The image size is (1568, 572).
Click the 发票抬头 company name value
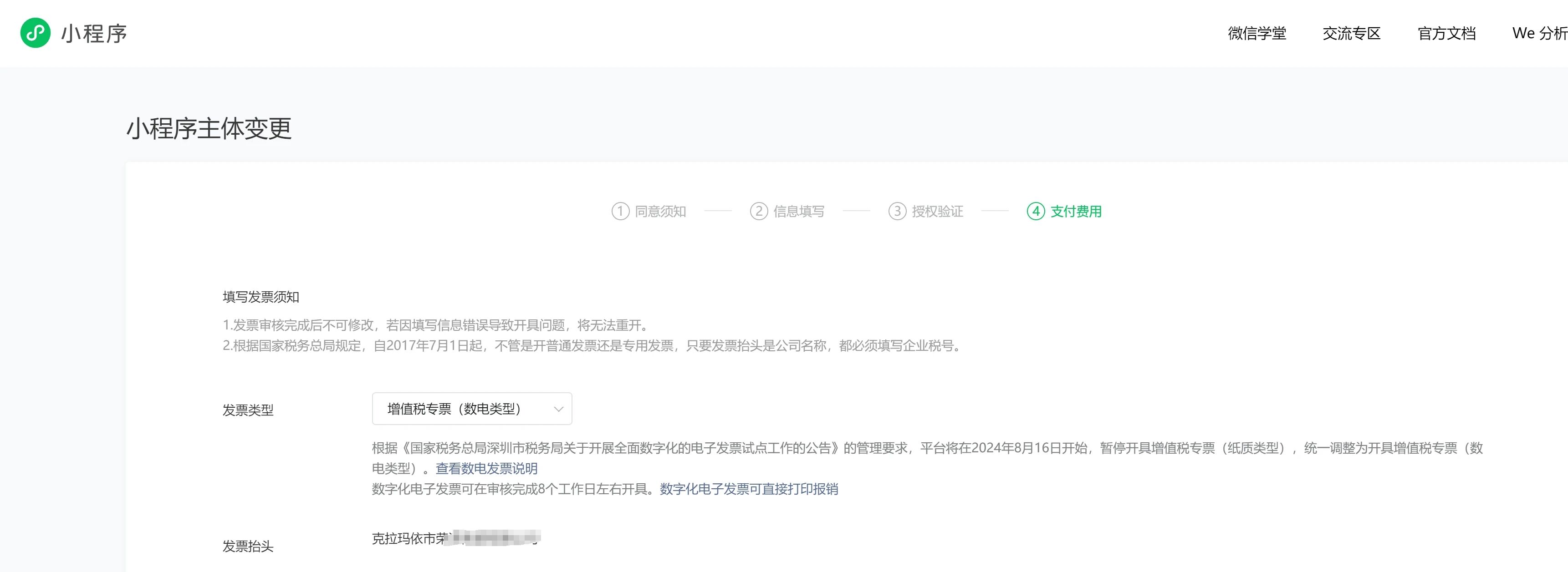(x=455, y=538)
